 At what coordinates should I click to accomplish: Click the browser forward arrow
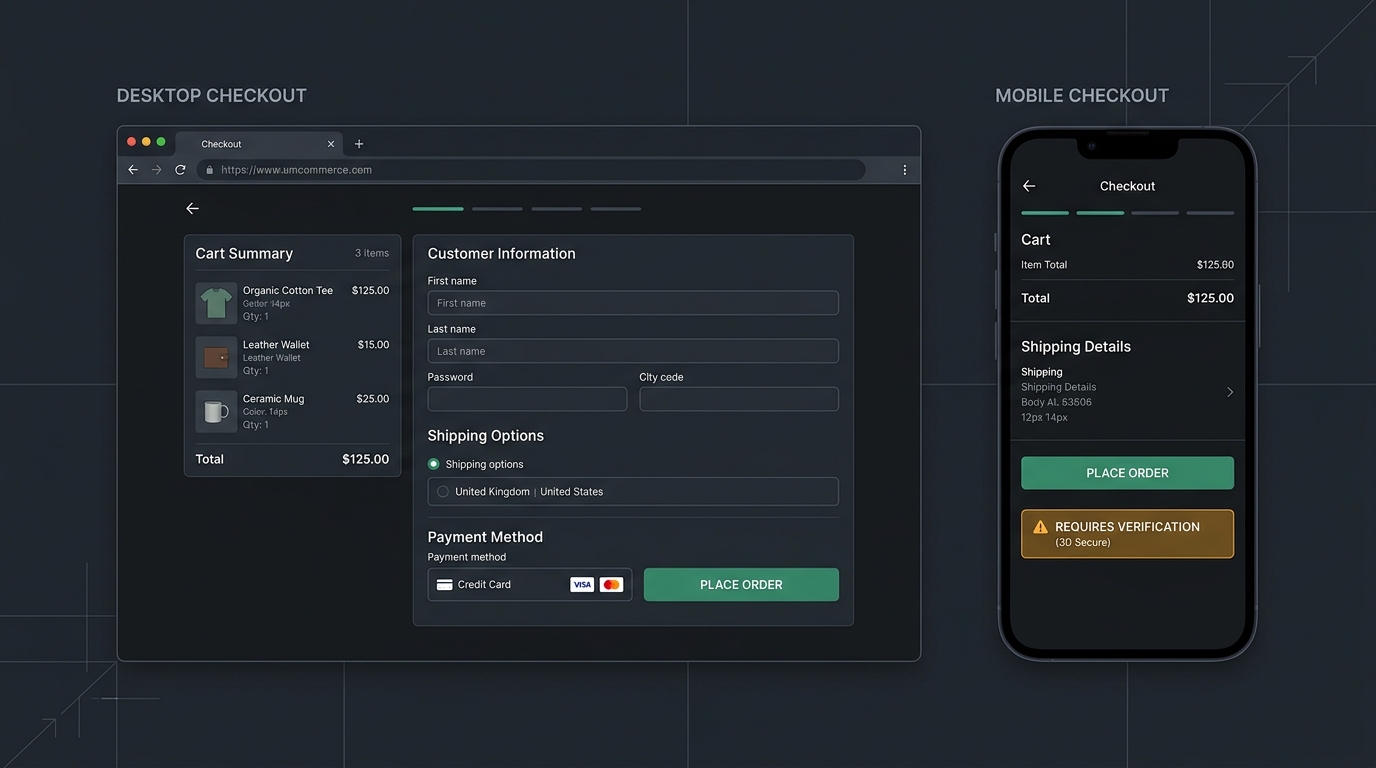click(156, 170)
